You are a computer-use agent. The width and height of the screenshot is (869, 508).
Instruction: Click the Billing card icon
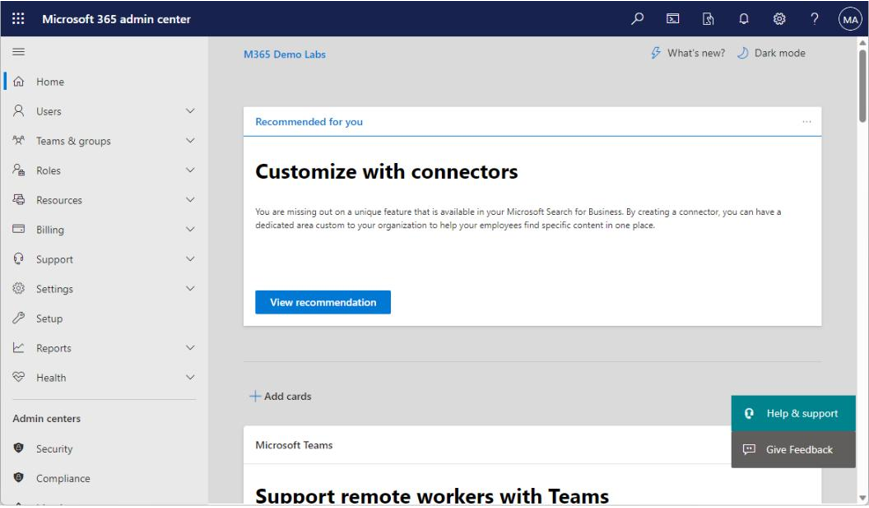(18, 229)
